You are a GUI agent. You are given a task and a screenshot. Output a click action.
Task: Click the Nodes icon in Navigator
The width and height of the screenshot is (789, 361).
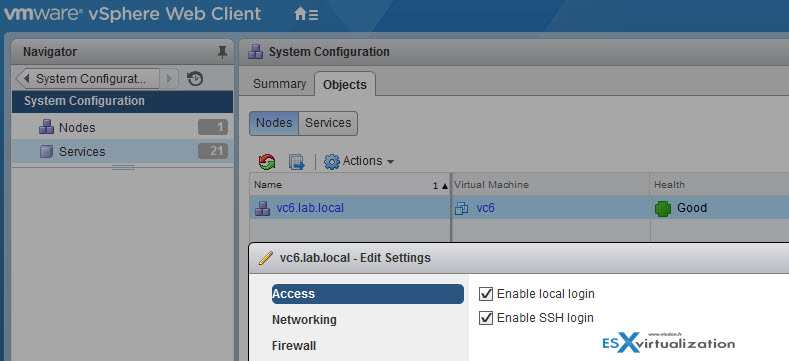tap(46, 127)
